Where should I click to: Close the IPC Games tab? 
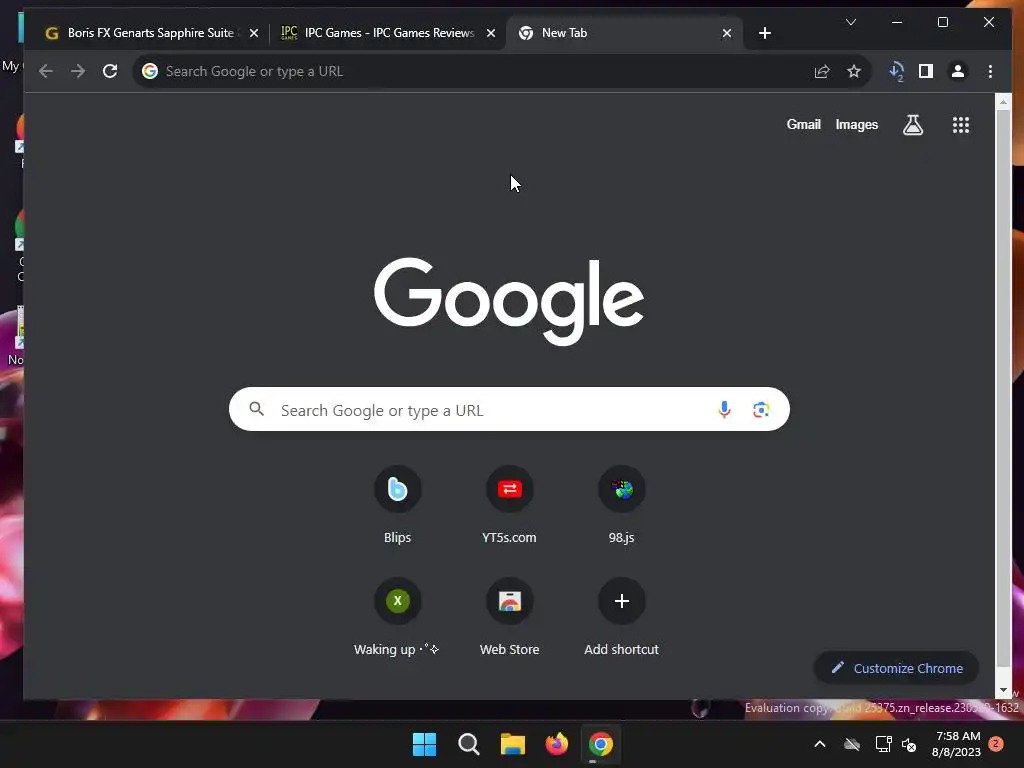point(491,33)
